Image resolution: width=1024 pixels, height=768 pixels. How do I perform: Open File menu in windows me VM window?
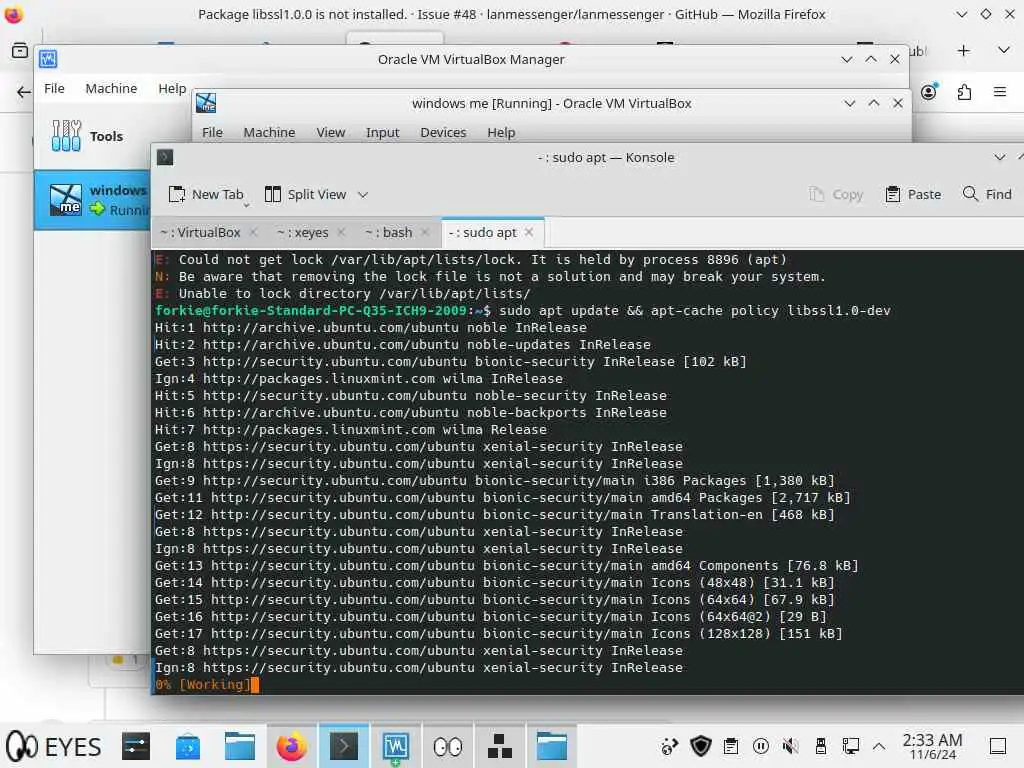[x=212, y=133]
